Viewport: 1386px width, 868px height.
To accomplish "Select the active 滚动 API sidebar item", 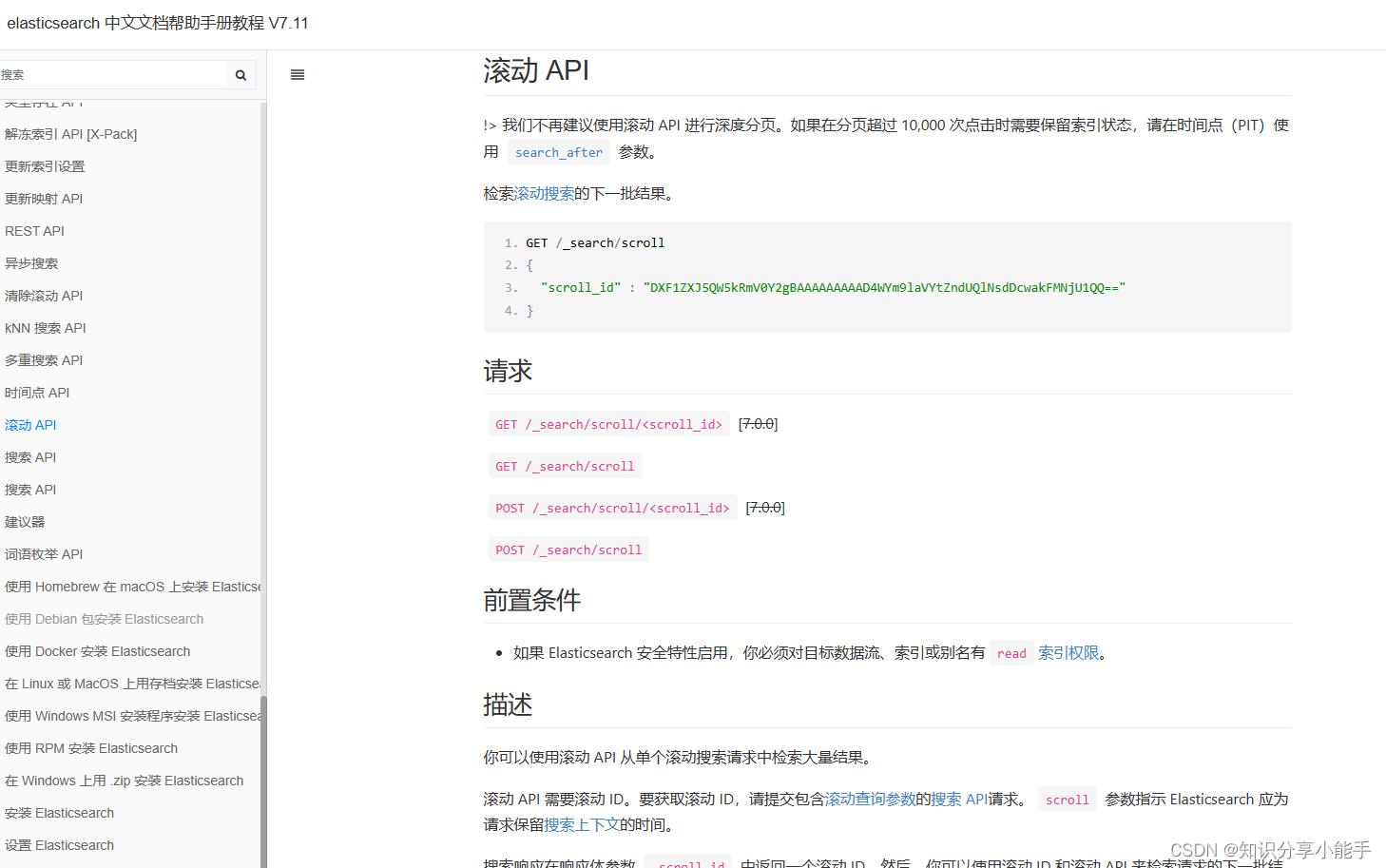I will [30, 425].
